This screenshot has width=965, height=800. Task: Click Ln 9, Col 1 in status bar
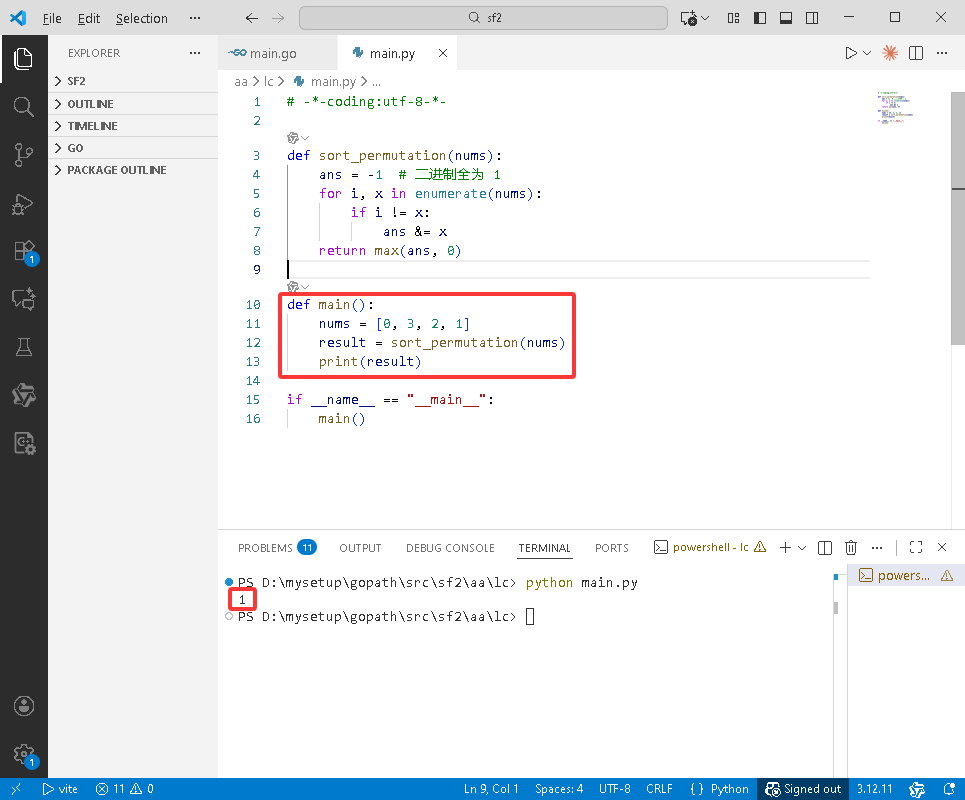click(491, 789)
